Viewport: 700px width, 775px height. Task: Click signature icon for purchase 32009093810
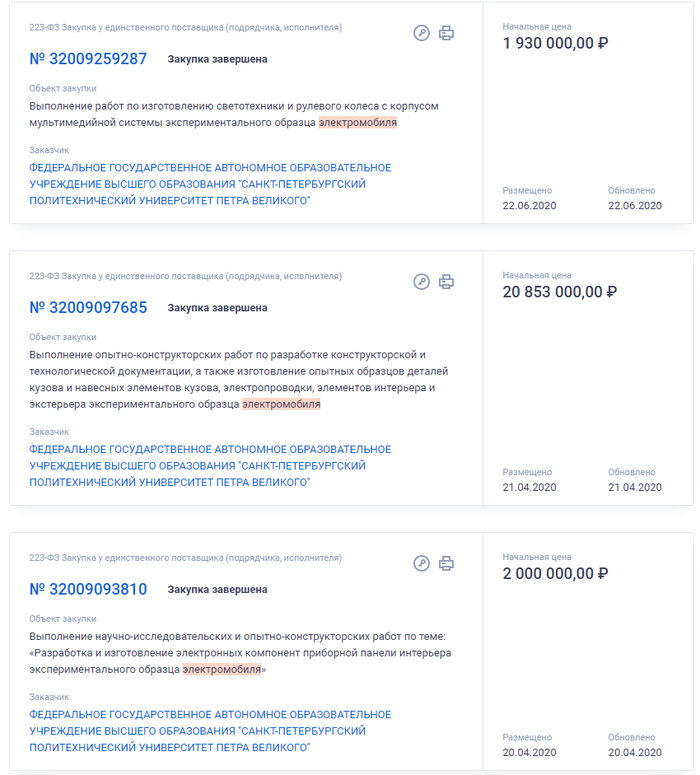[x=421, y=563]
